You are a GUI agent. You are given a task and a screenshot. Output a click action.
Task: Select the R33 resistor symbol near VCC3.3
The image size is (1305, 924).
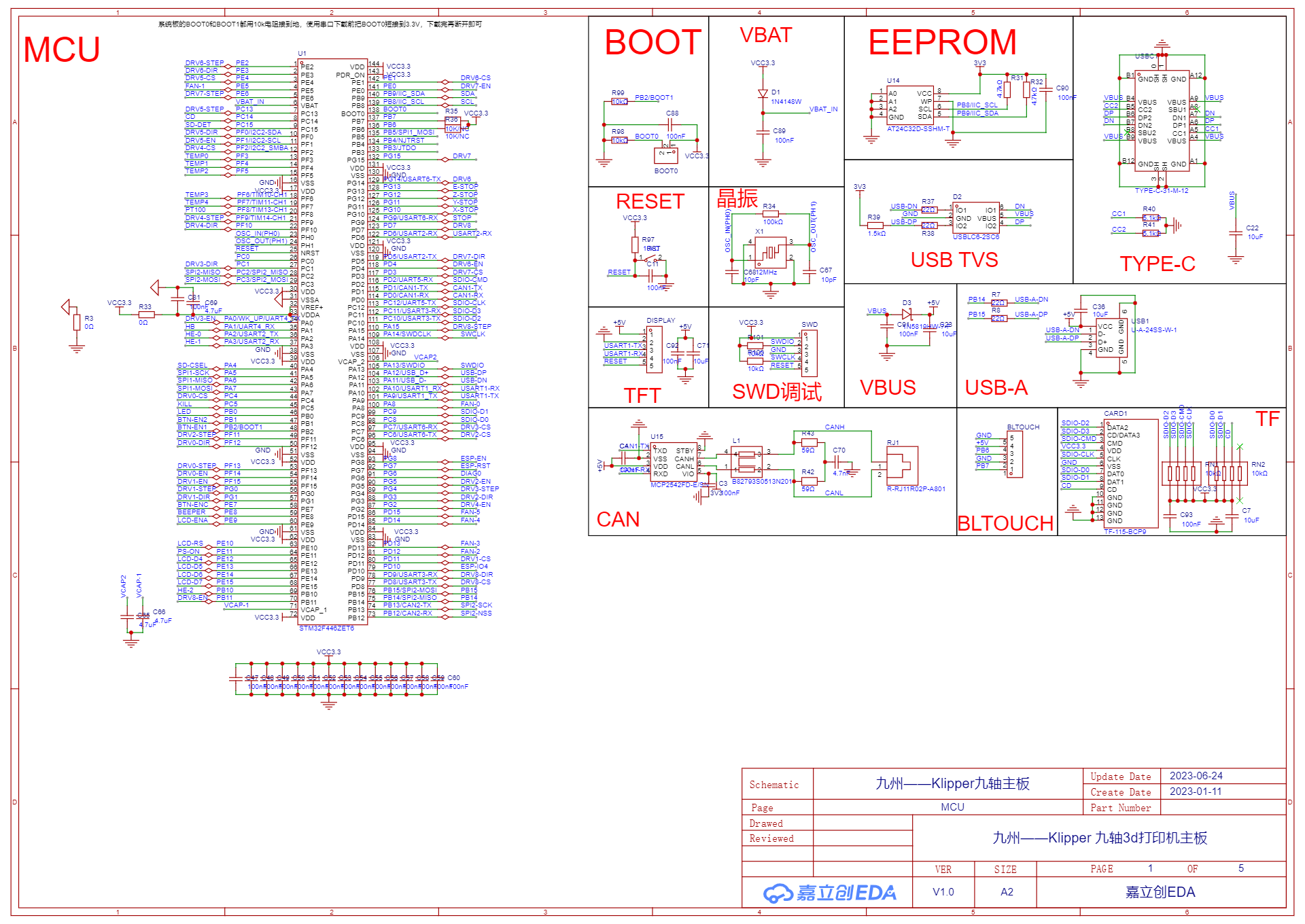[146, 315]
